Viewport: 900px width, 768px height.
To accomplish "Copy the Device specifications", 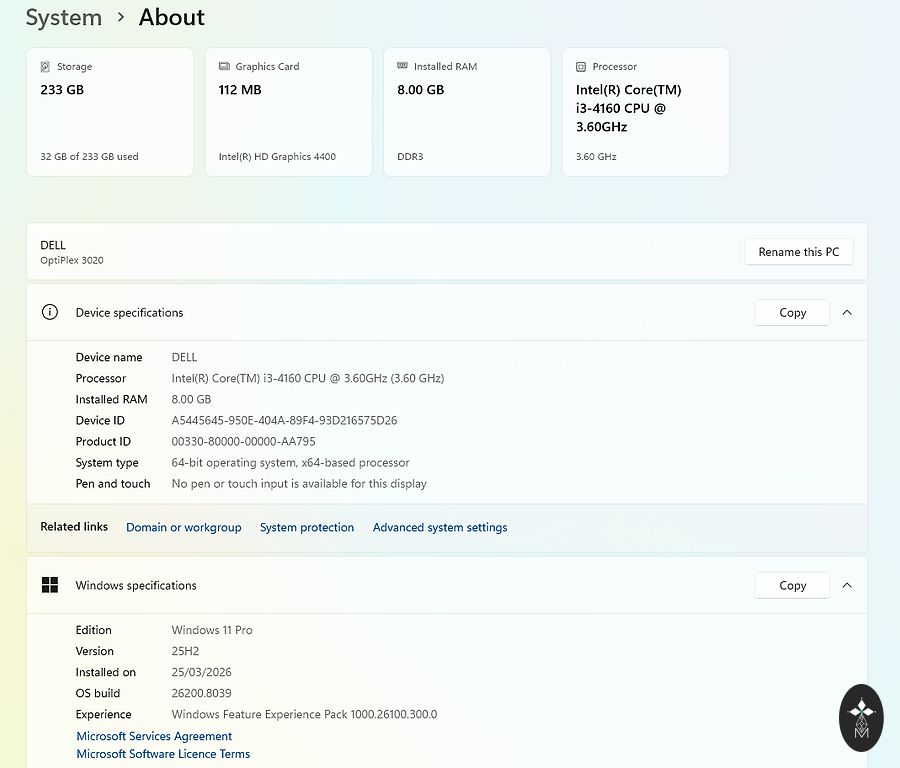I will click(792, 312).
